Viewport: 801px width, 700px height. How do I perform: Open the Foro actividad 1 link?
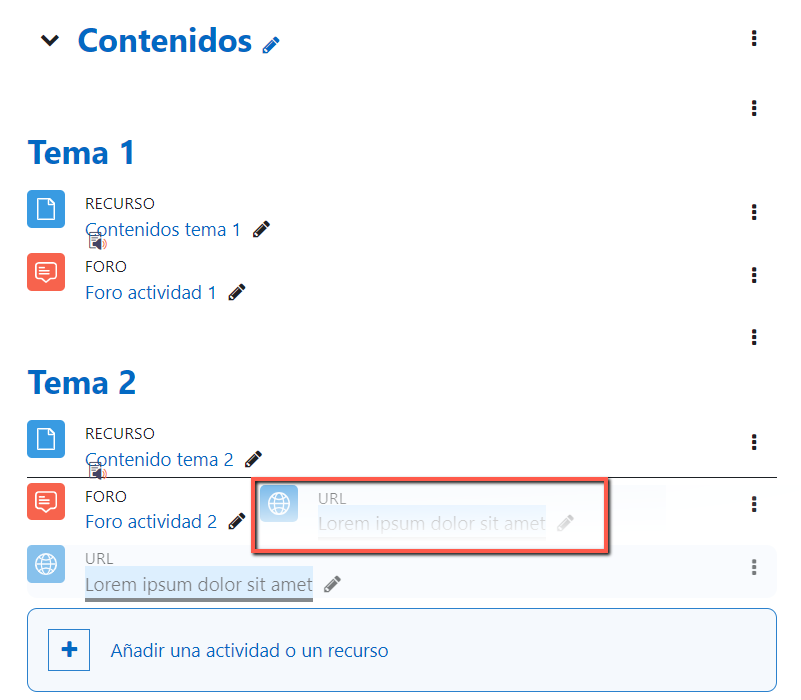pos(151,293)
